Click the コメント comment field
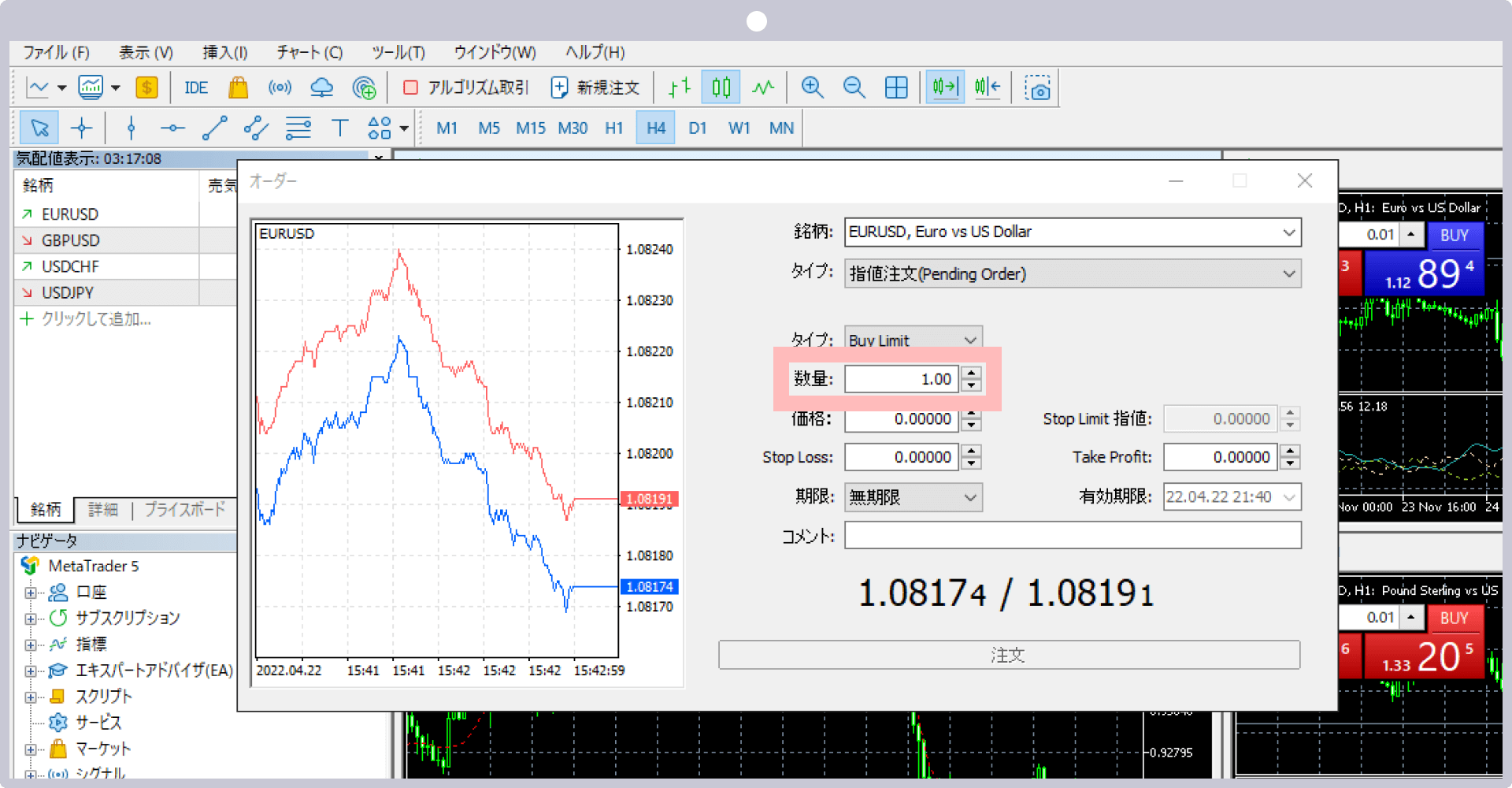The width and height of the screenshot is (1512, 788). tap(1073, 535)
